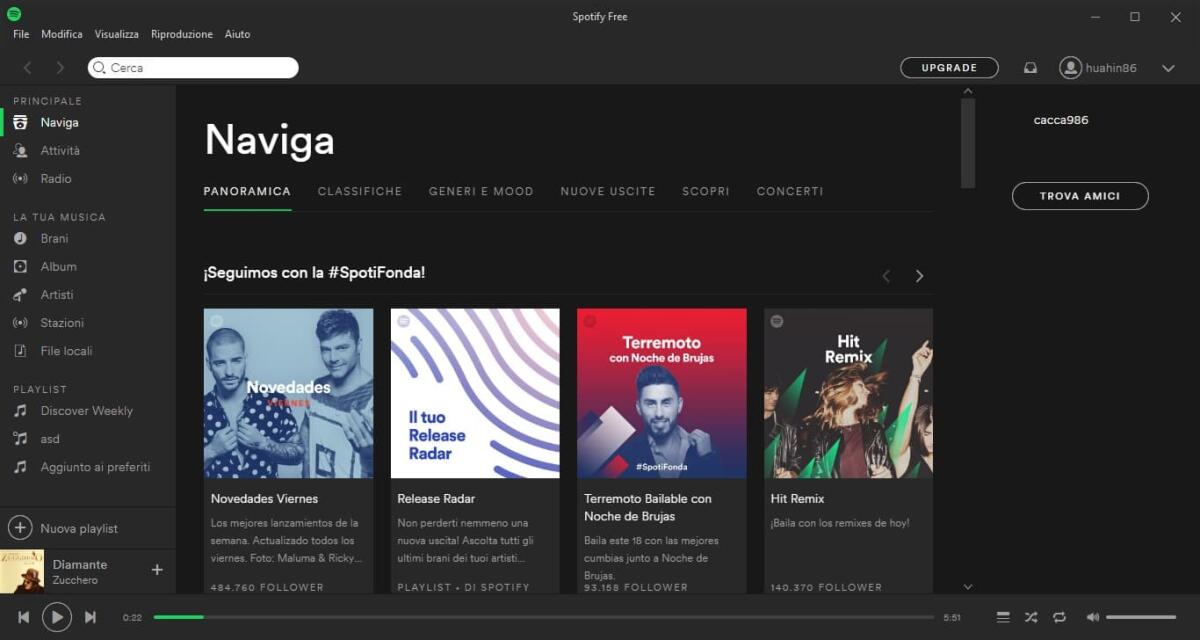The width and height of the screenshot is (1200, 640).
Task: Show next SpotiFonda carousel items
Action: click(919, 276)
